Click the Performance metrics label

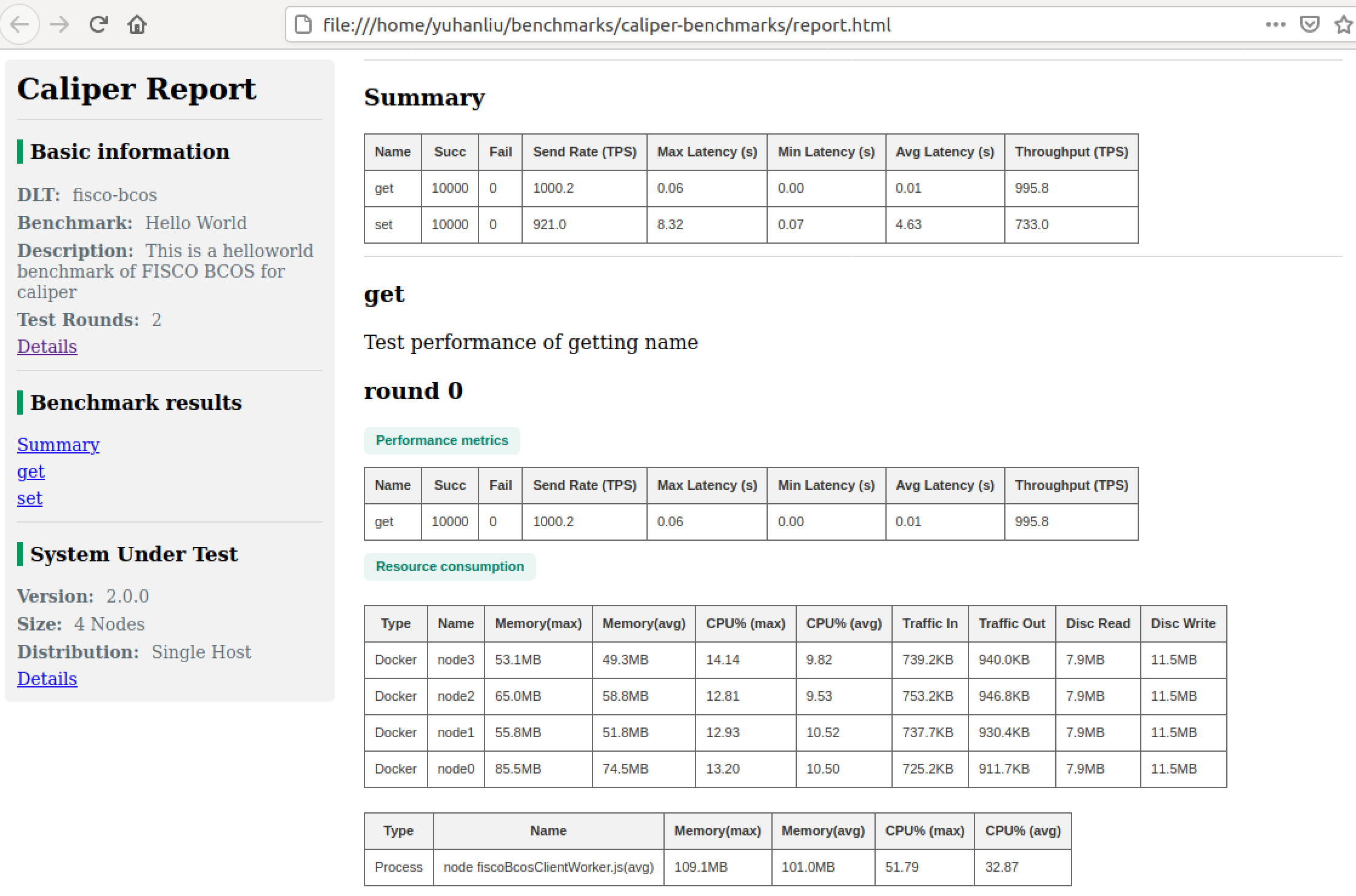[x=441, y=441]
